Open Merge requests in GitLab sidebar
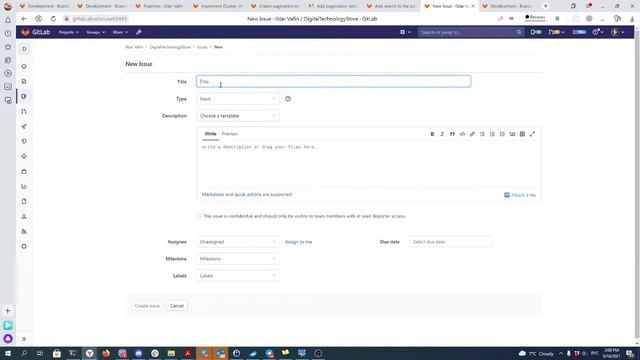The height and width of the screenshot is (360, 640). 24,111
